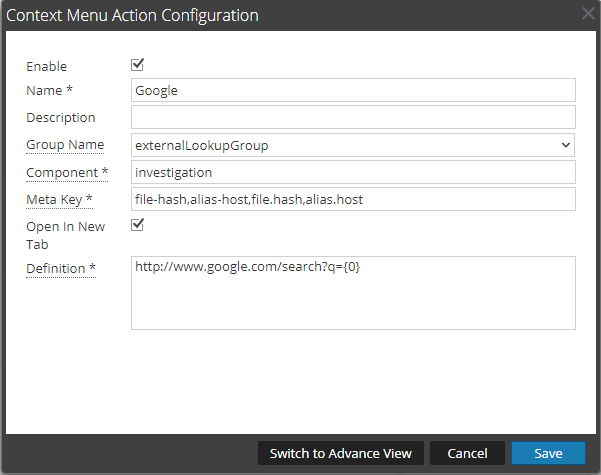Close the Context Menu Action Configuration dialog
The width and height of the screenshot is (601, 475).
[589, 15]
